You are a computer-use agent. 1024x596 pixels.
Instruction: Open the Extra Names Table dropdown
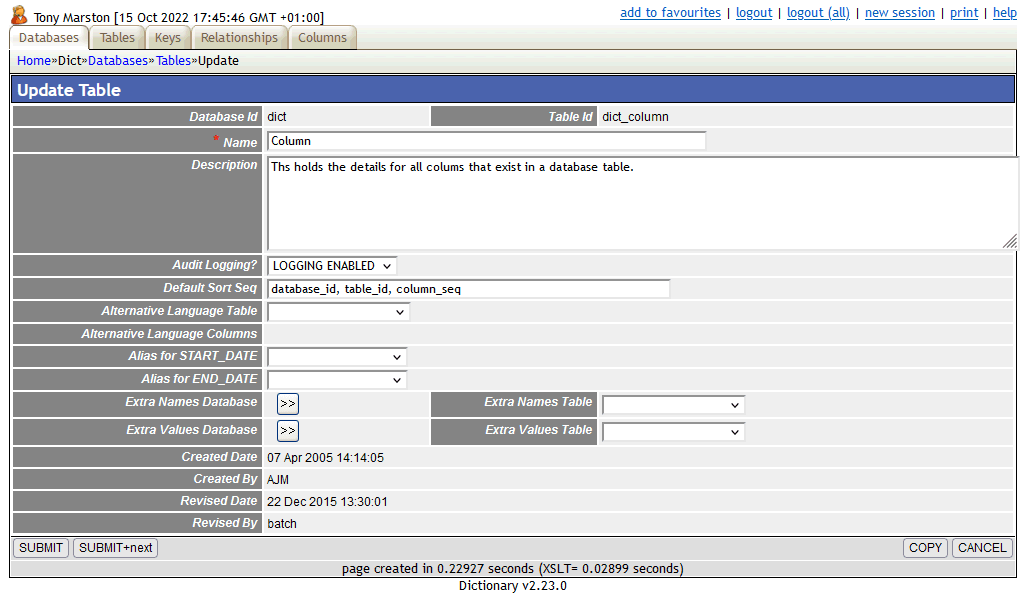pyautogui.click(x=673, y=404)
